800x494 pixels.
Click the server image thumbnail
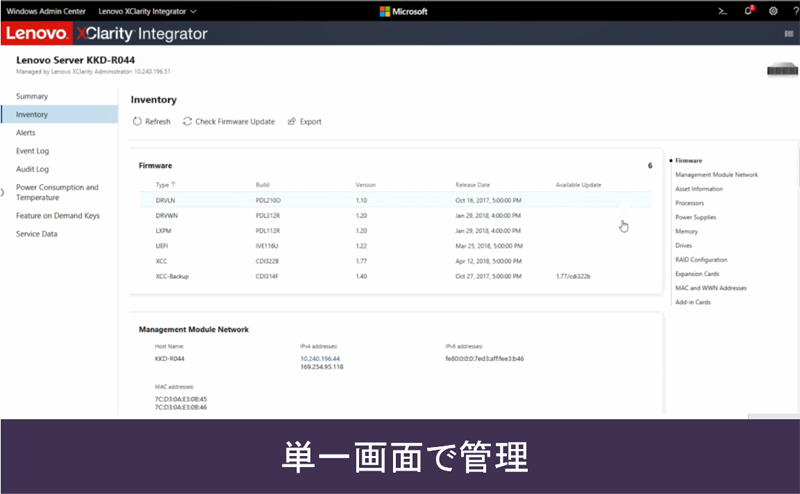click(x=782, y=69)
